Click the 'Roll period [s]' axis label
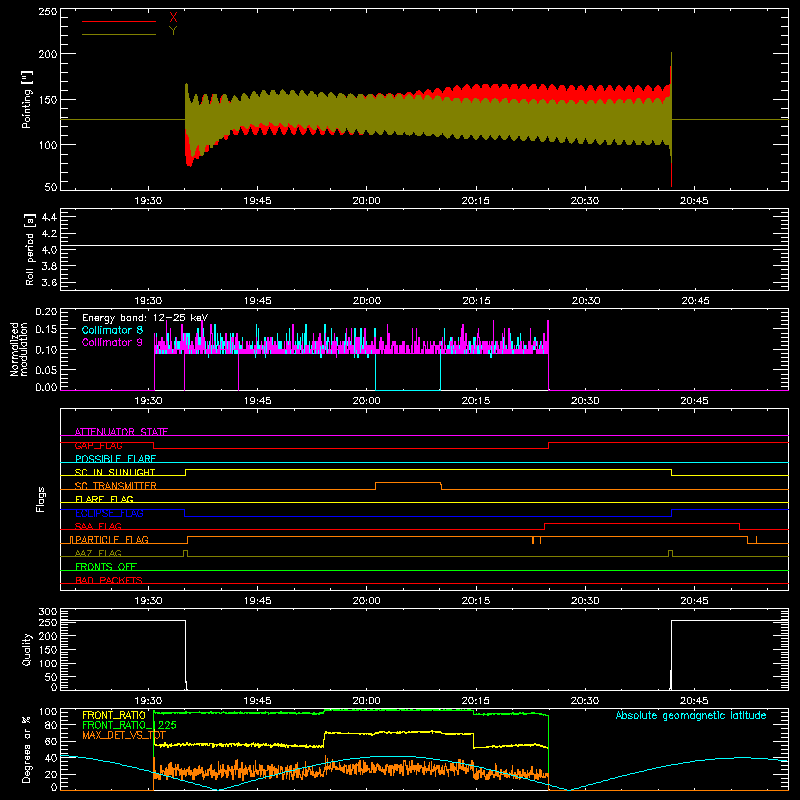 (x=30, y=249)
